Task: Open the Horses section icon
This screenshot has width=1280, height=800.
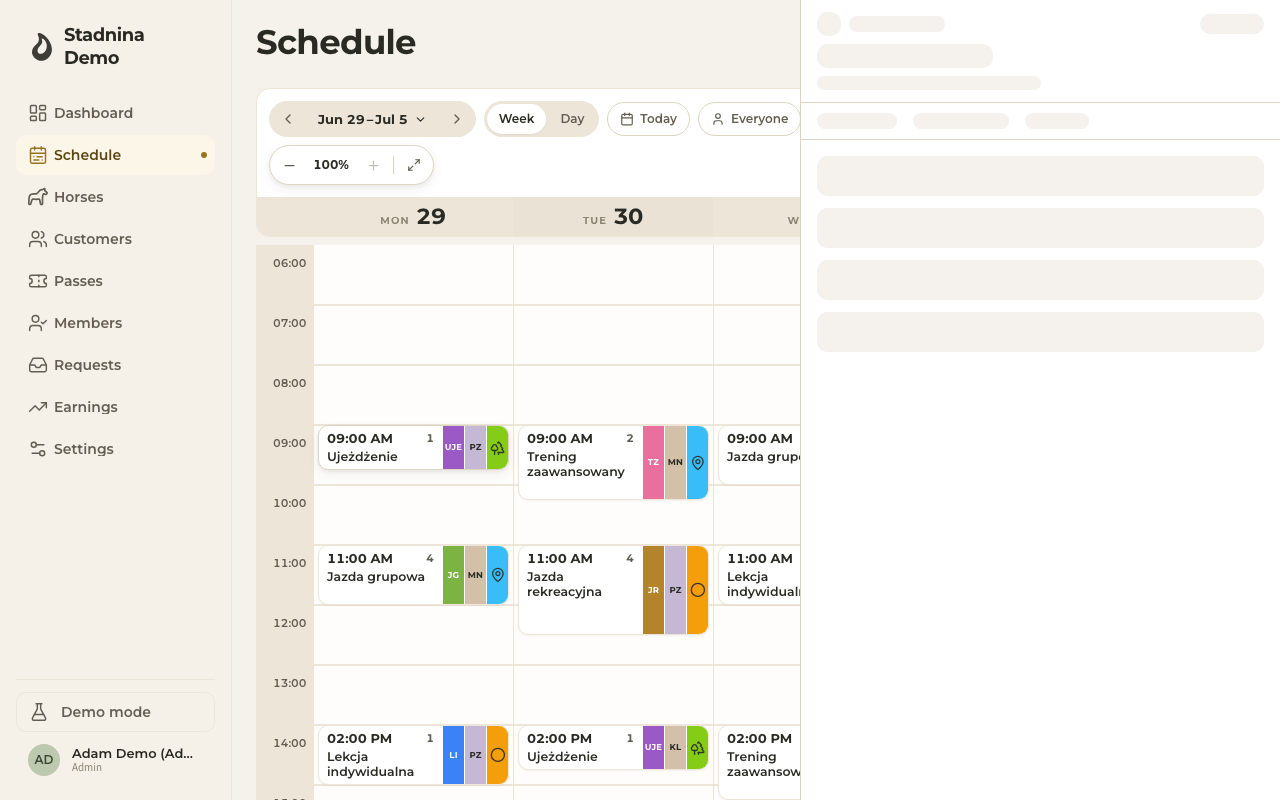Action: pos(38,197)
